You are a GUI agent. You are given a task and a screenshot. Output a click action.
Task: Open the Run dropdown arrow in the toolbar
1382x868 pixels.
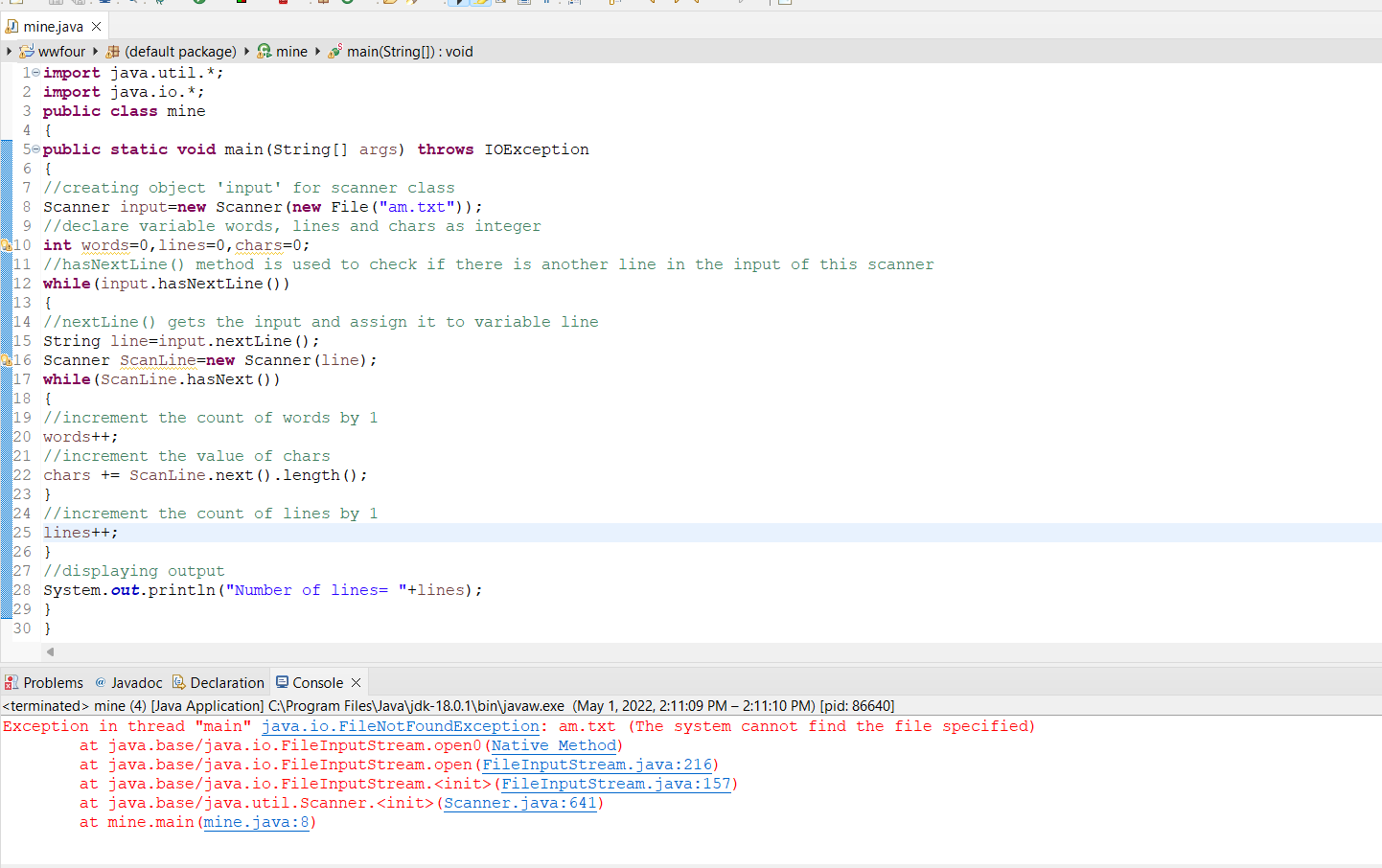tap(211, 5)
